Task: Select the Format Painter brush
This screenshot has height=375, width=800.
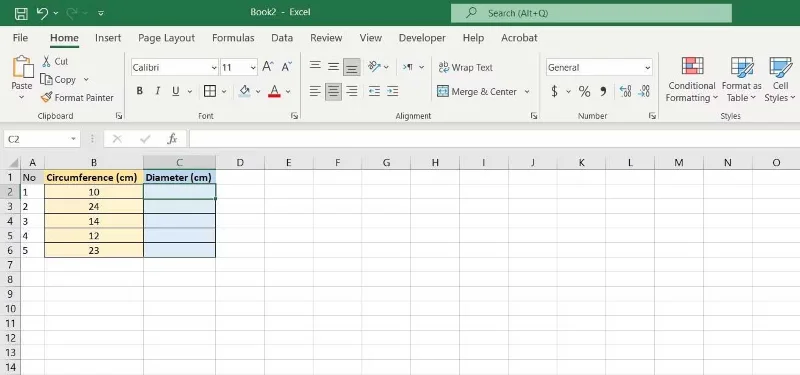Action: click(x=77, y=97)
